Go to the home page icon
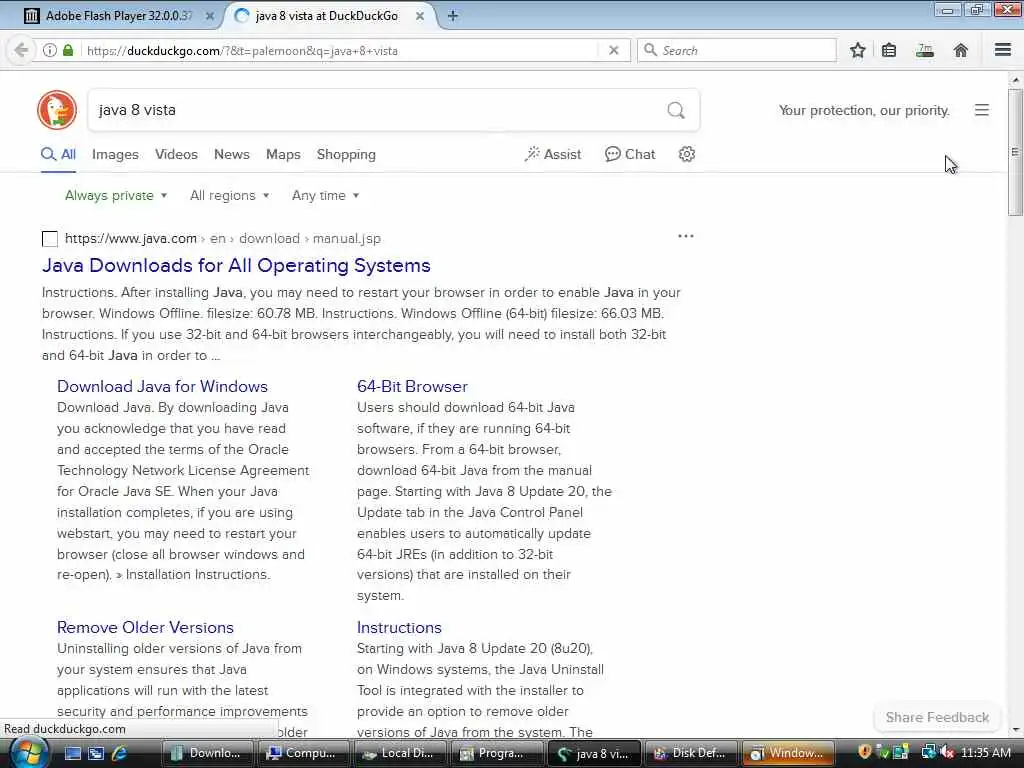This screenshot has width=1024, height=768. click(x=960, y=50)
